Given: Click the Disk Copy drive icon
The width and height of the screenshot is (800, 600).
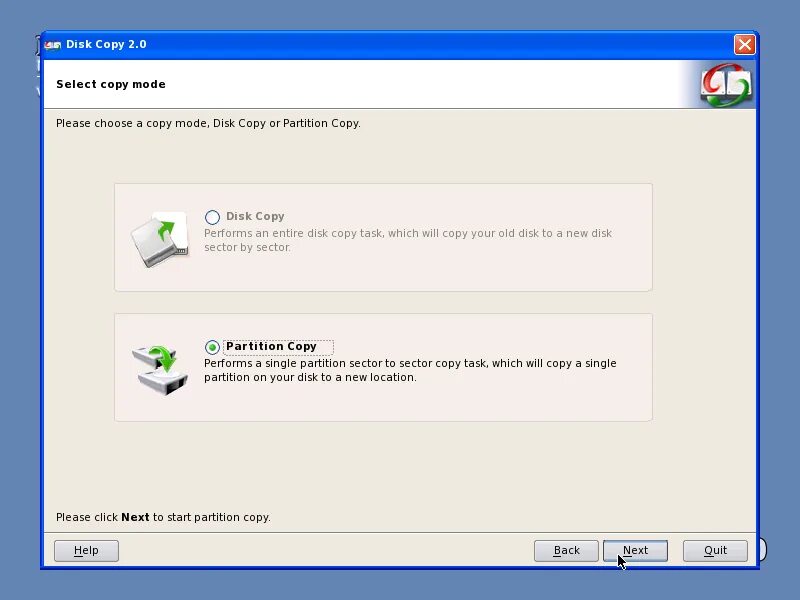Looking at the screenshot, I should pos(160,239).
